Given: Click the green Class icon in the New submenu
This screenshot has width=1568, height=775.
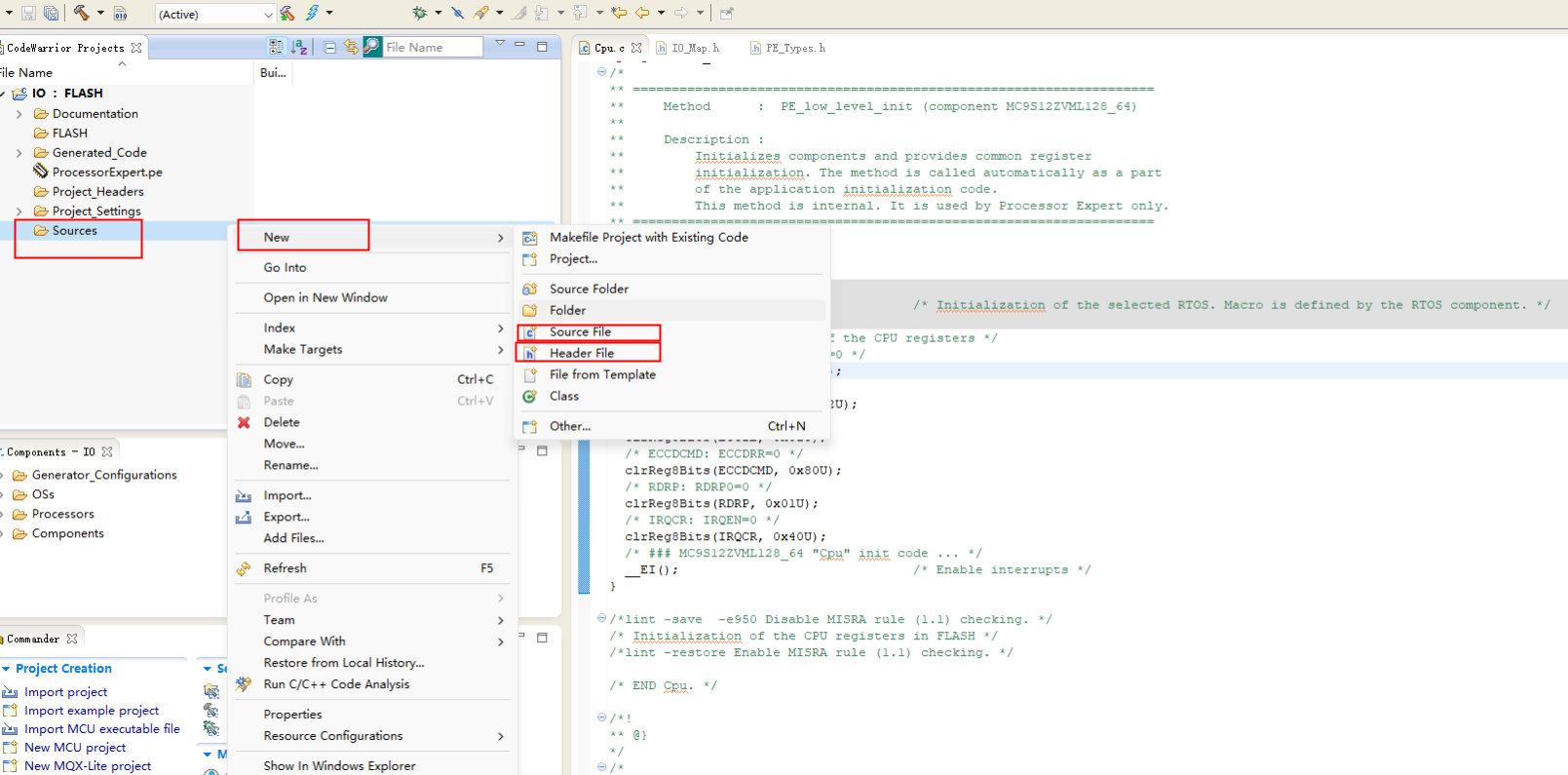Looking at the screenshot, I should (530, 396).
